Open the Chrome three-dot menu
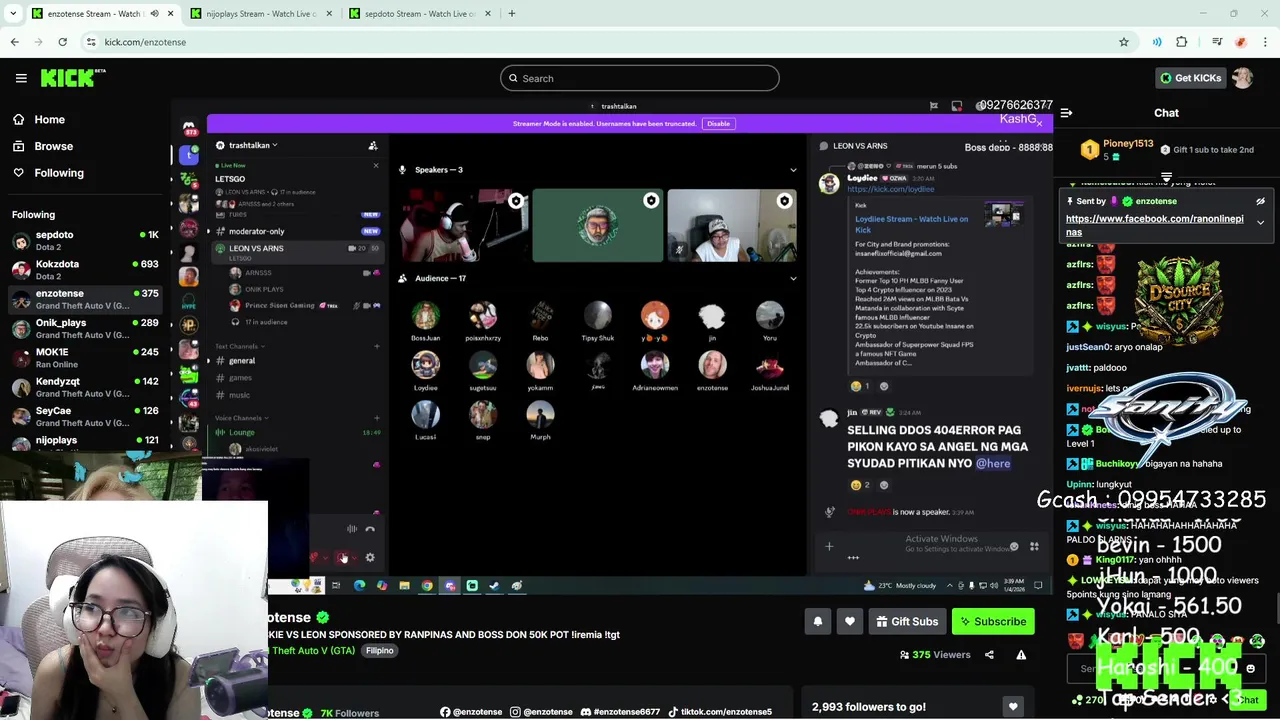Viewport: 1280px width, 720px height. (1266, 42)
